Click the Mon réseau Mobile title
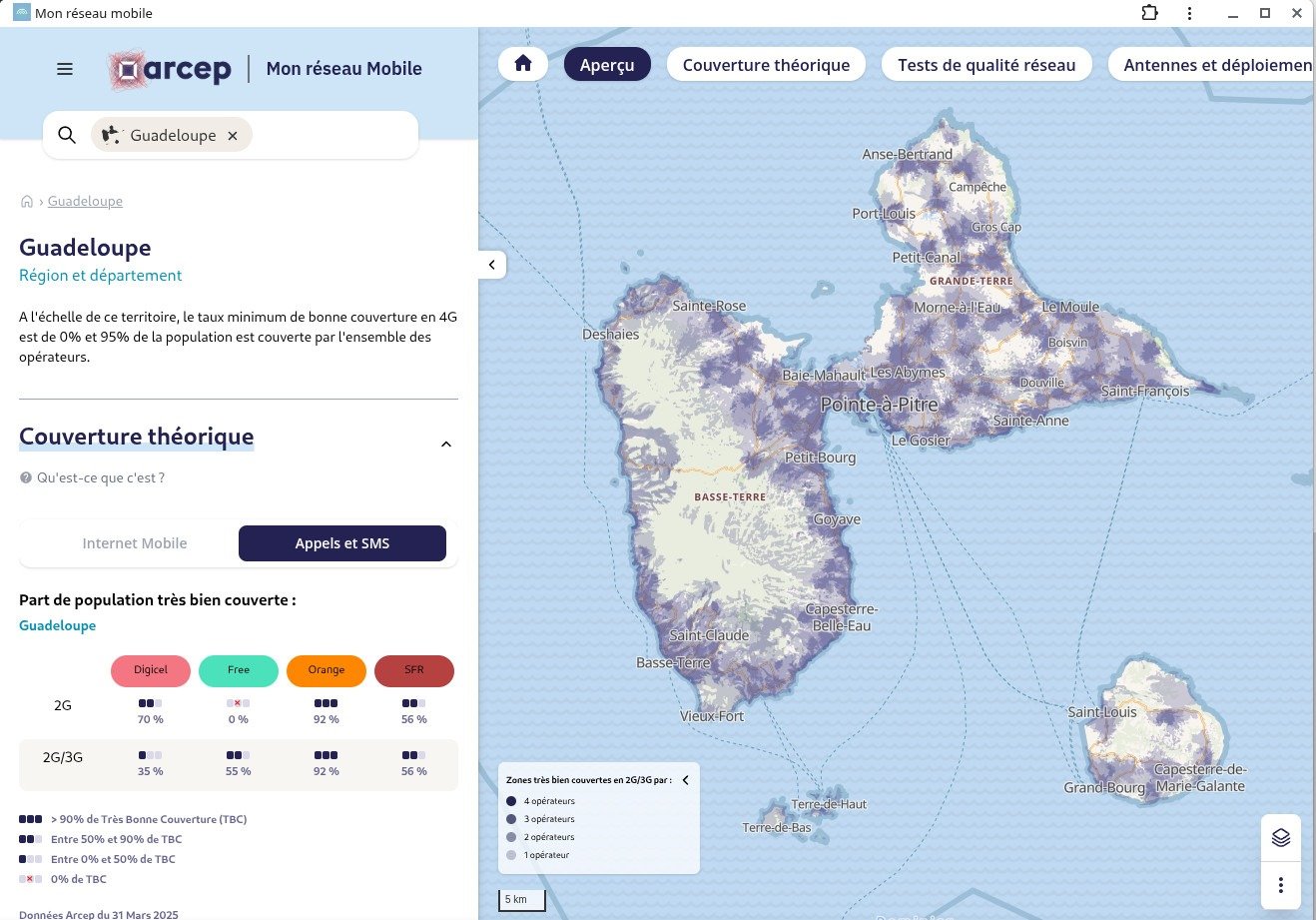 tap(344, 69)
